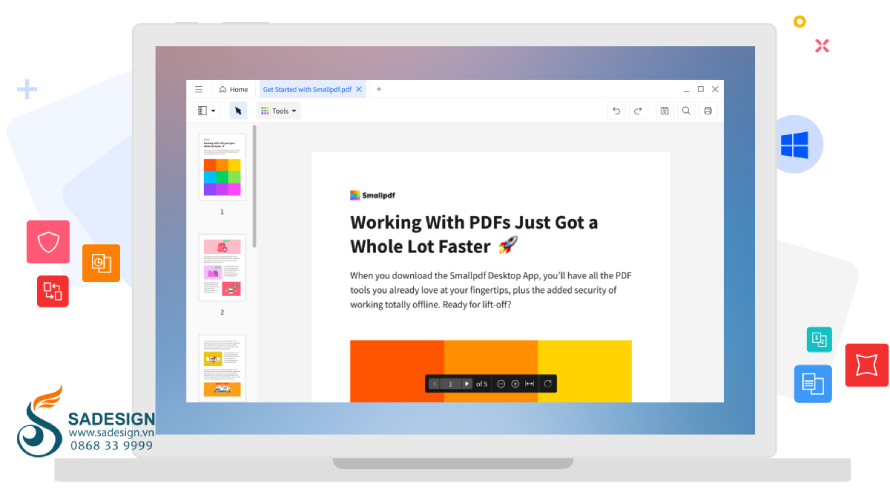
Task: Zoom in with the plus circle icon
Action: coord(515,384)
